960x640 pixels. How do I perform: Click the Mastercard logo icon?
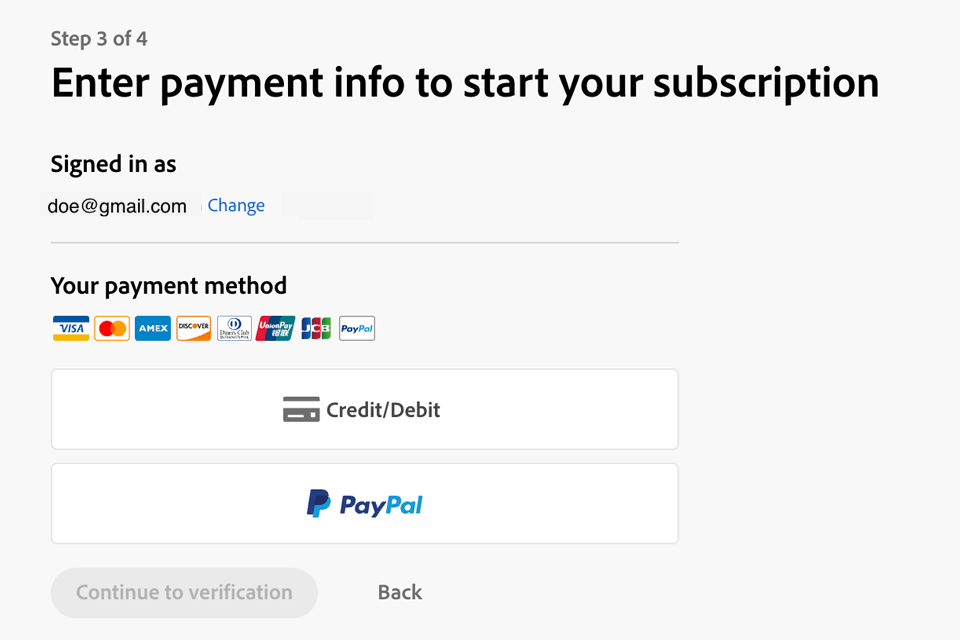(x=112, y=328)
